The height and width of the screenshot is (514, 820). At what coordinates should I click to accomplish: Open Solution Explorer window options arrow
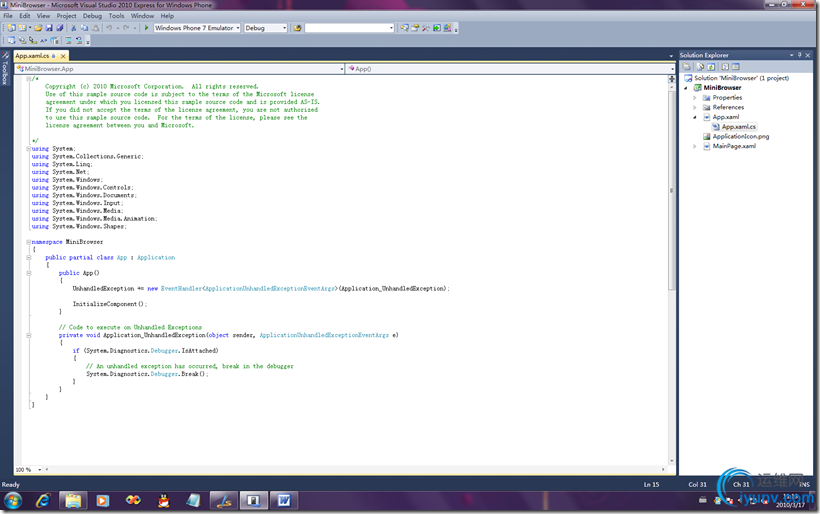point(792,55)
